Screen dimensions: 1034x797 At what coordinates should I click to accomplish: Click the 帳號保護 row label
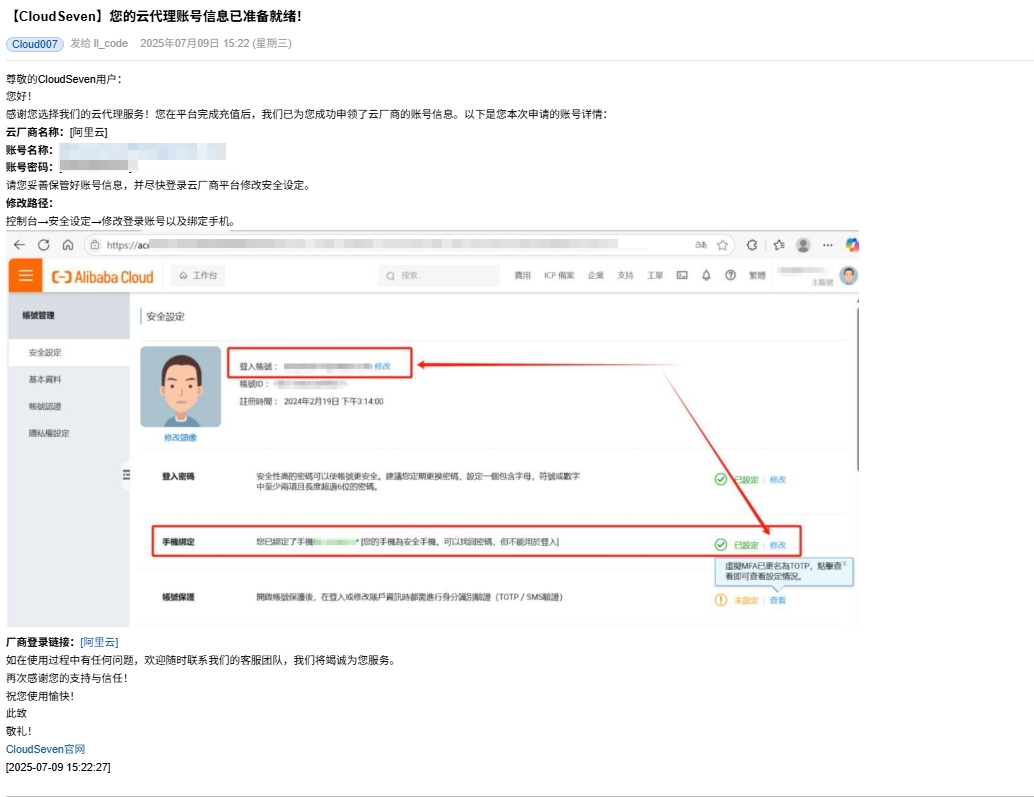tap(178, 597)
